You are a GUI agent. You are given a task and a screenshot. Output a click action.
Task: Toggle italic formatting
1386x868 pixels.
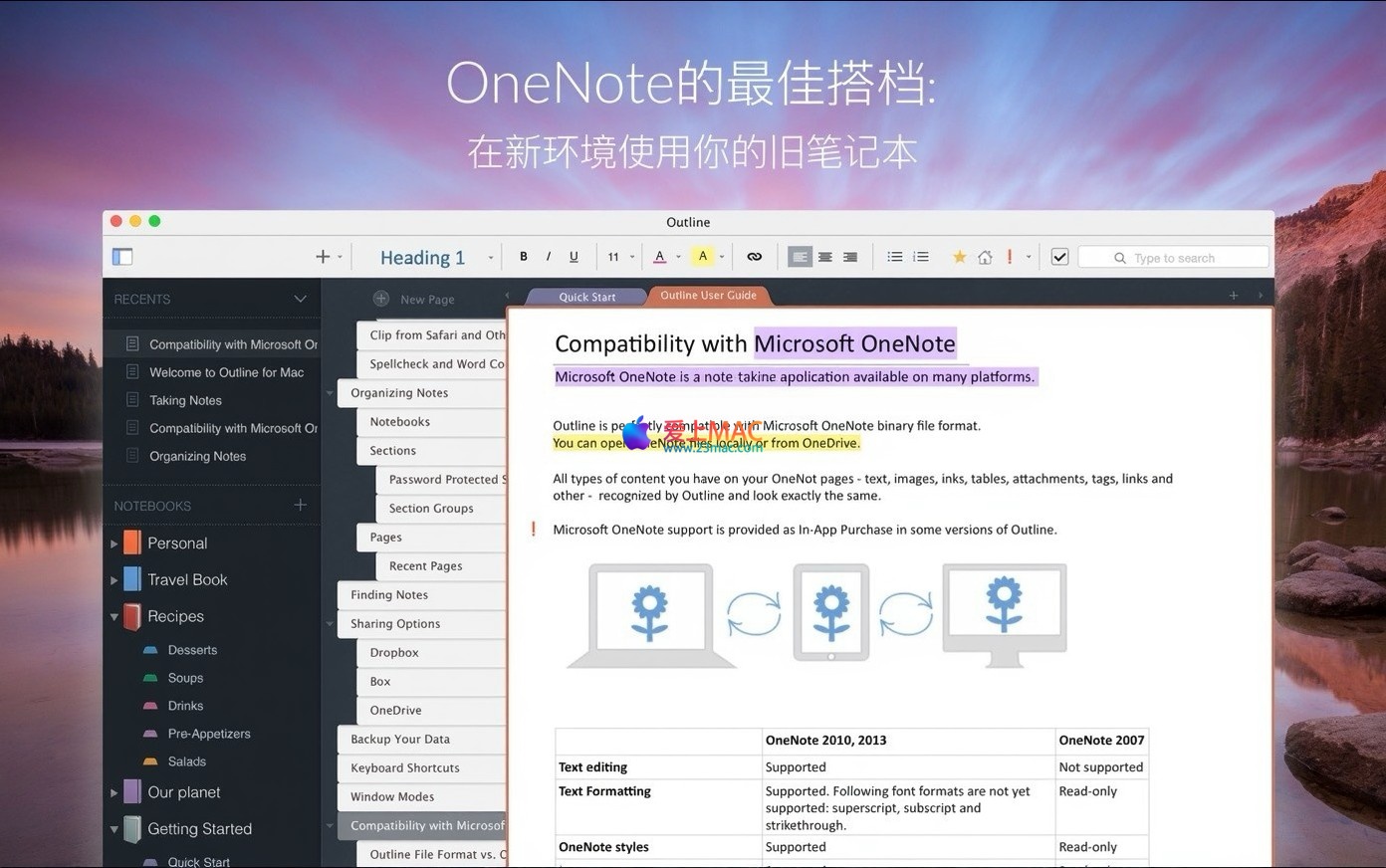click(549, 257)
